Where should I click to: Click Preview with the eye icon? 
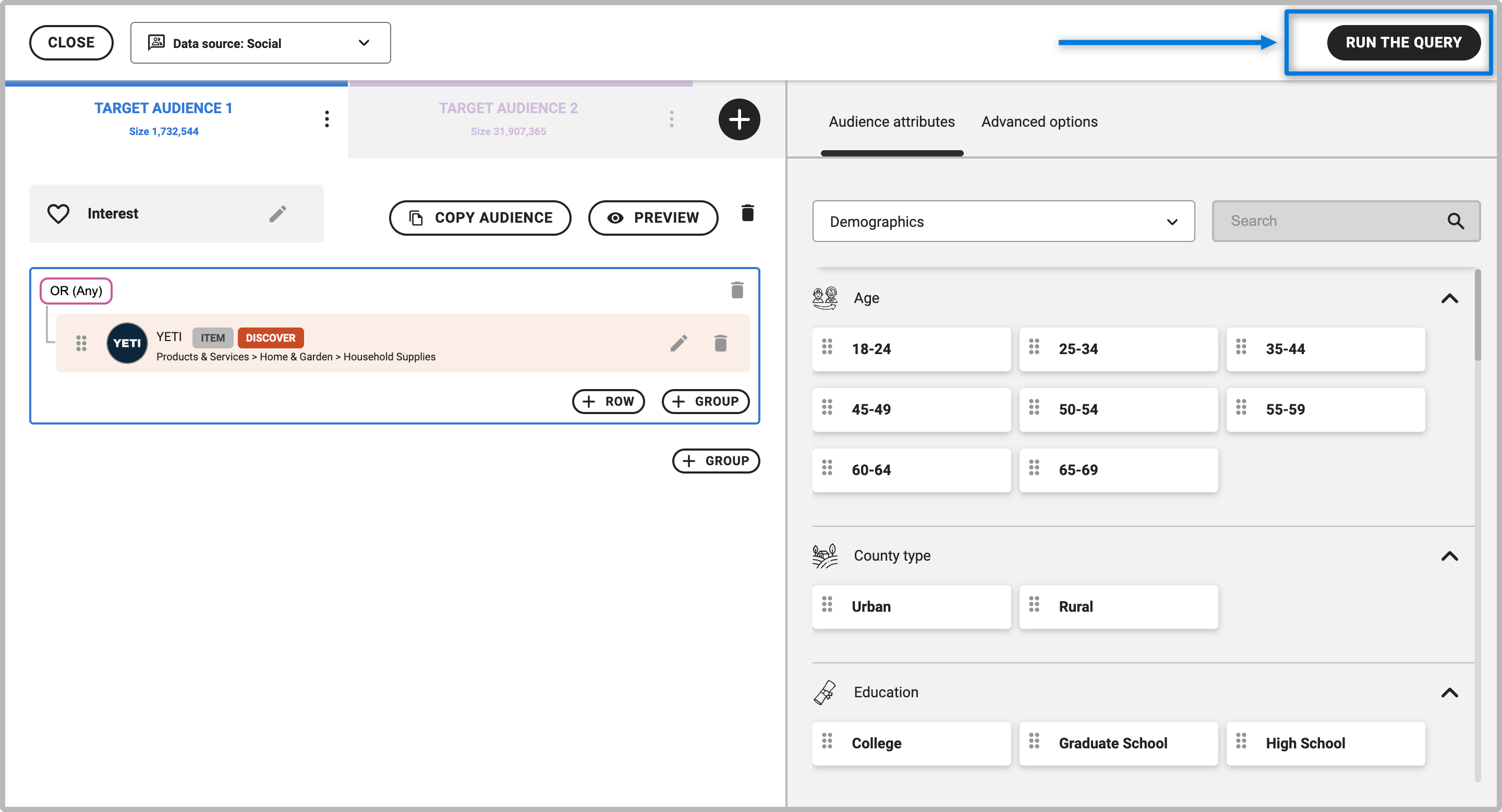pos(653,218)
